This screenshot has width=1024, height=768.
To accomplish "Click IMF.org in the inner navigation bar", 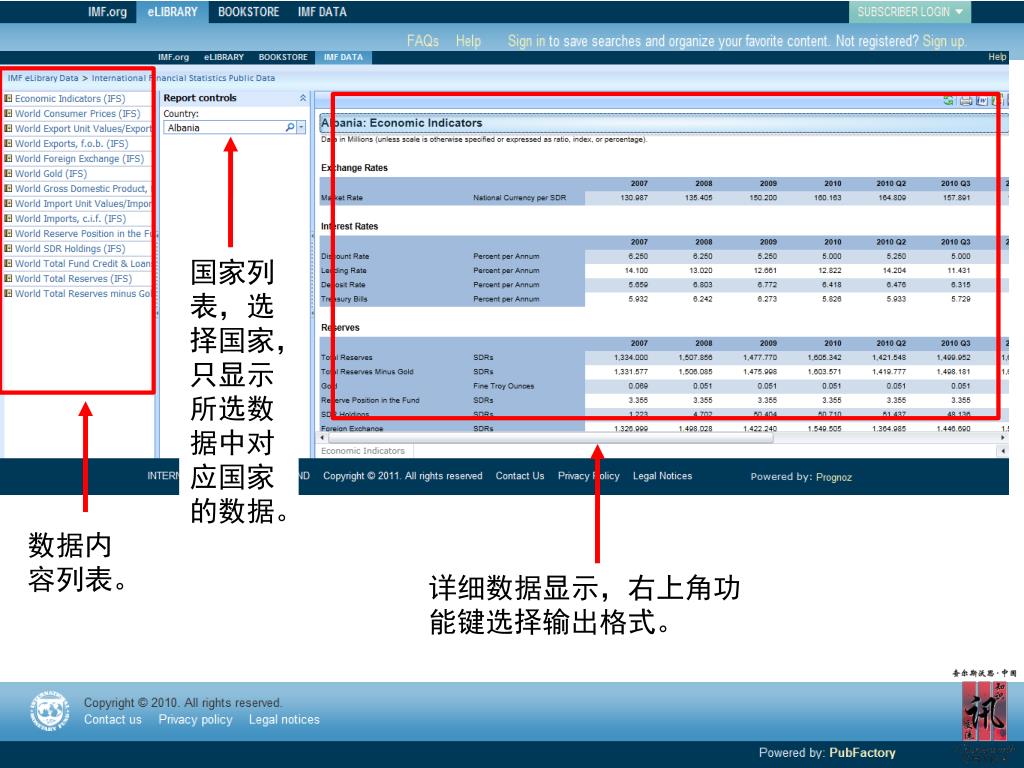I will click(173, 57).
